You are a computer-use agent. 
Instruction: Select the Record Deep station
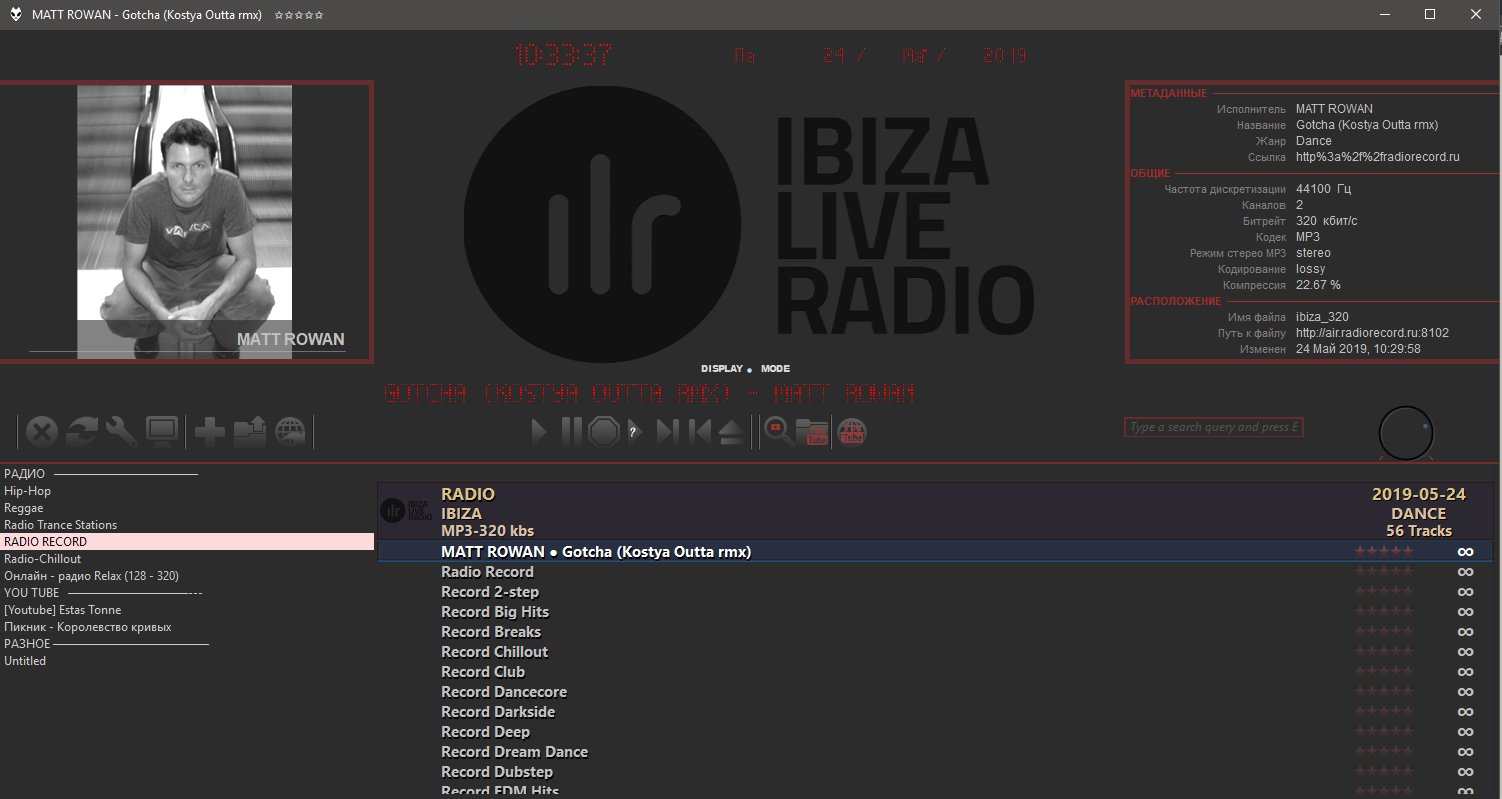[485, 732]
